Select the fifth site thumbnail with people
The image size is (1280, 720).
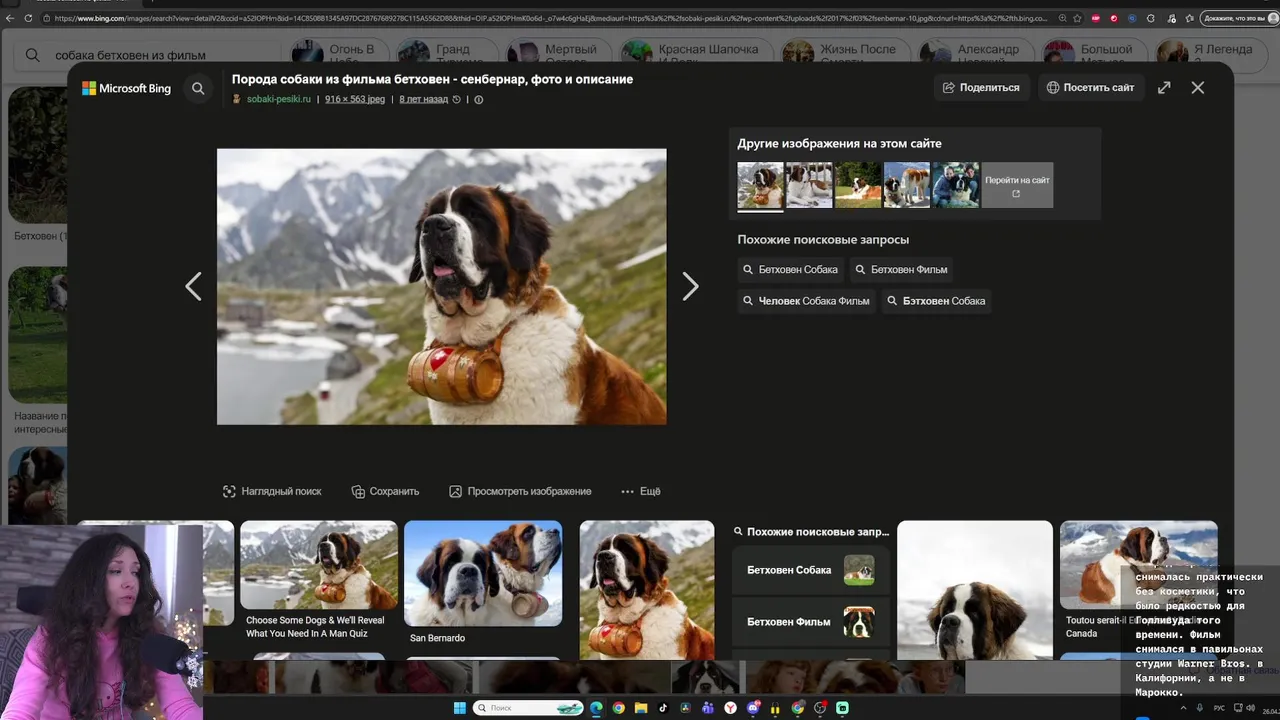click(956, 184)
